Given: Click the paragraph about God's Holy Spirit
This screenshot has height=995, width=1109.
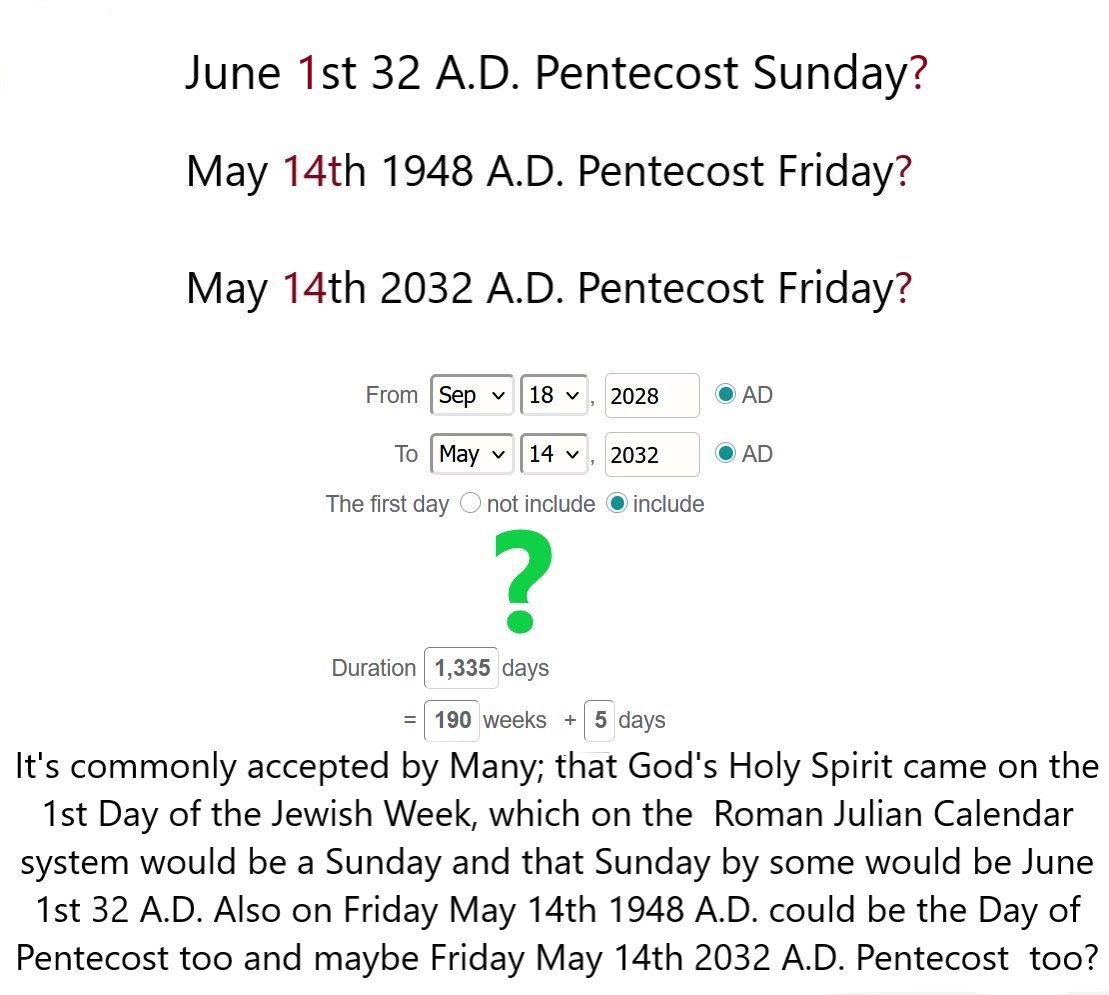Looking at the screenshot, I should [x=556, y=862].
